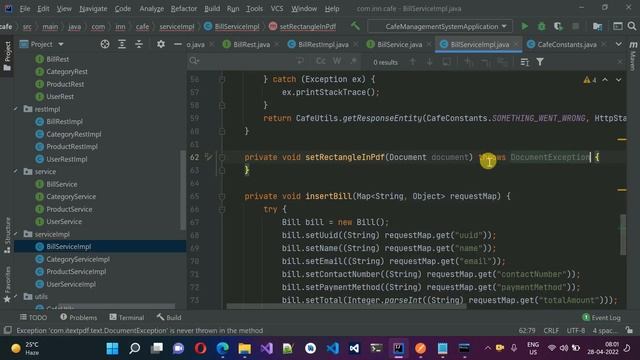Open the TODO tool window
The width and height of the screenshot is (640, 360).
coord(33,317)
